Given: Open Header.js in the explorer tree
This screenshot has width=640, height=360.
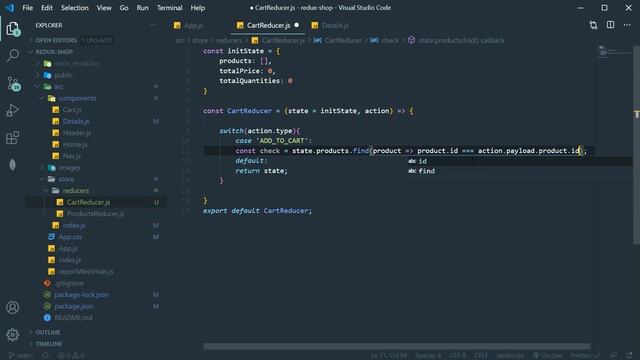Looking at the screenshot, I should (x=77, y=133).
